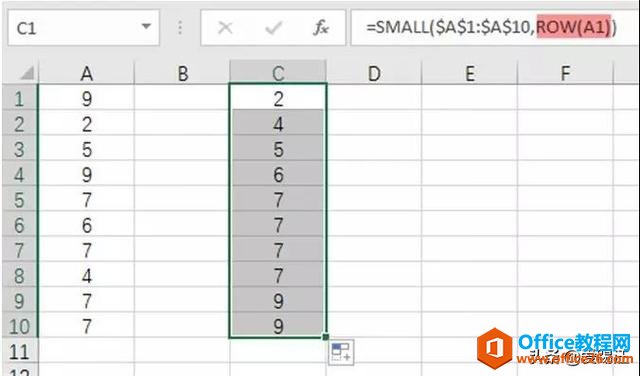Click the Name Box showing C1
The image size is (640, 376).
[83, 28]
